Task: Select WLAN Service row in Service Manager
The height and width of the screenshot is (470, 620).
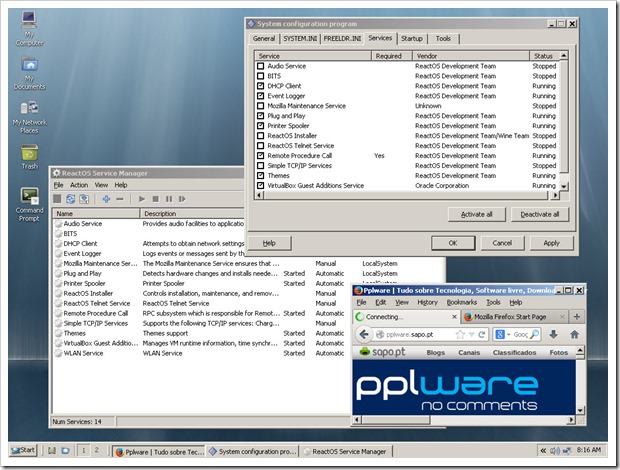Action: tap(200, 353)
